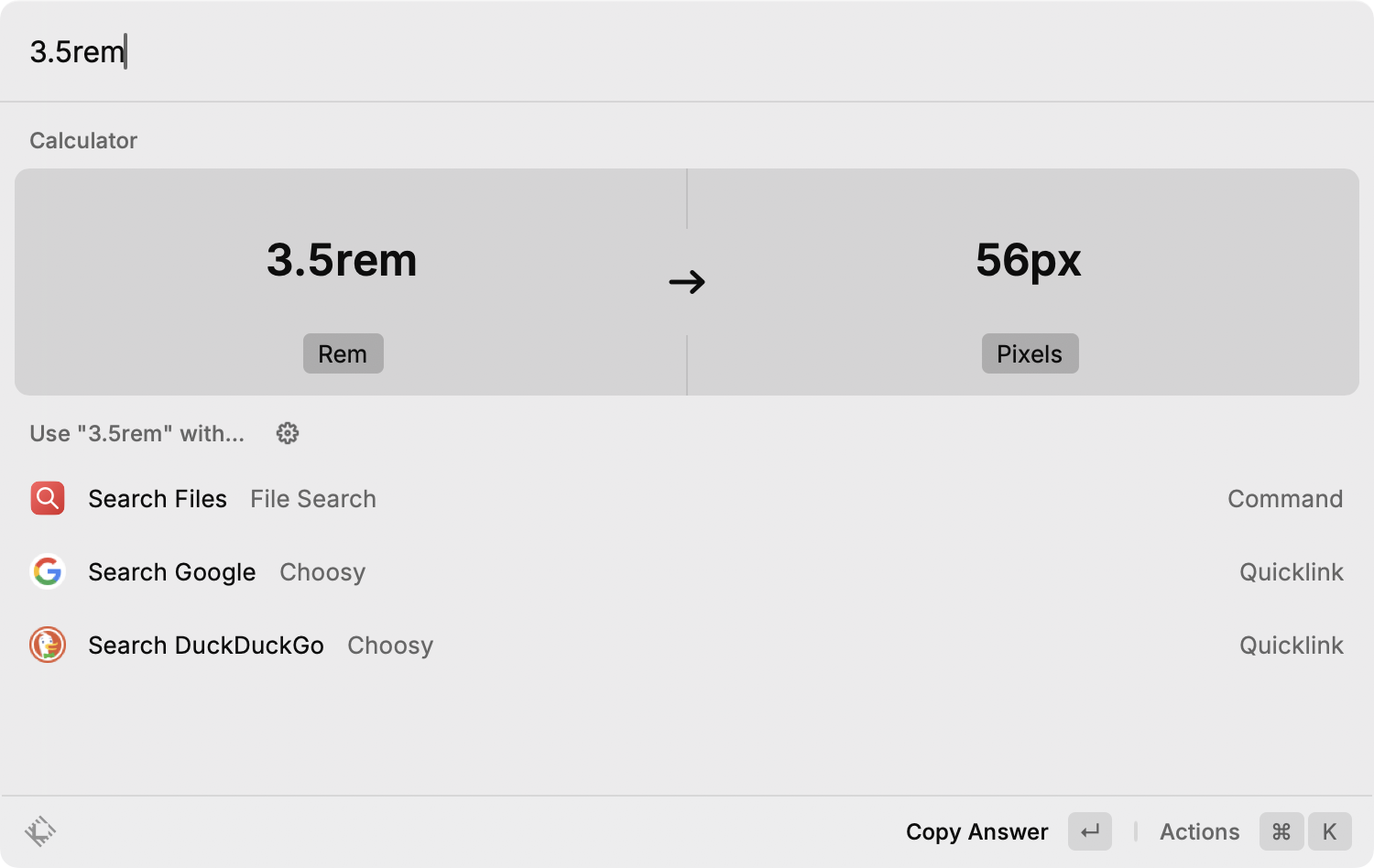Click the red Search Files magnifier icon
Image resolution: width=1374 pixels, height=868 pixels.
(48, 499)
